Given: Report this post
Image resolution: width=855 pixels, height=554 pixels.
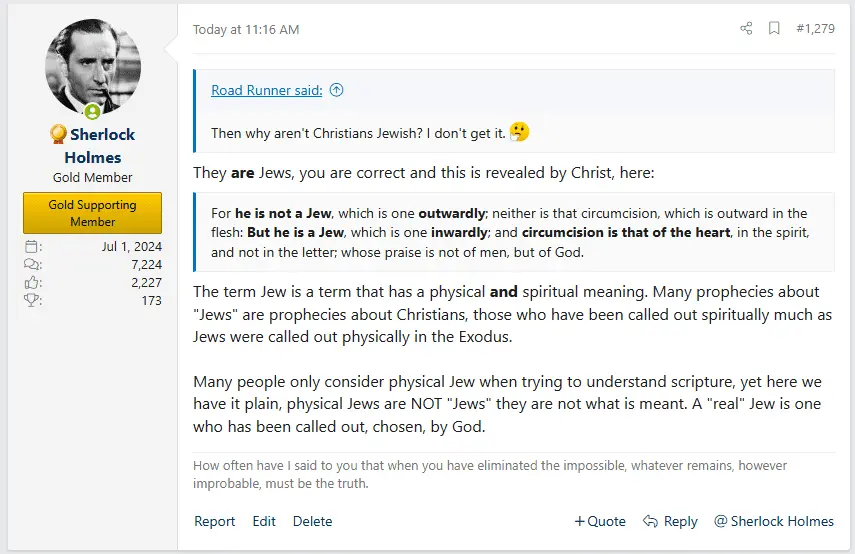Looking at the screenshot, I should click(x=214, y=521).
